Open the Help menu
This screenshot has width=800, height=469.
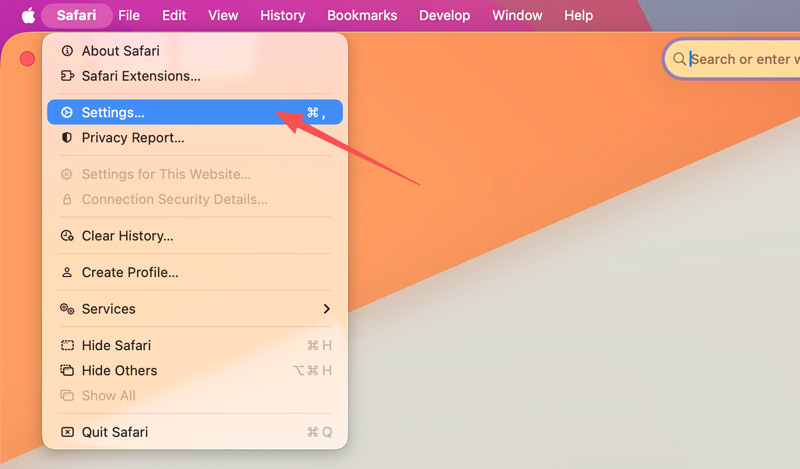tap(579, 15)
